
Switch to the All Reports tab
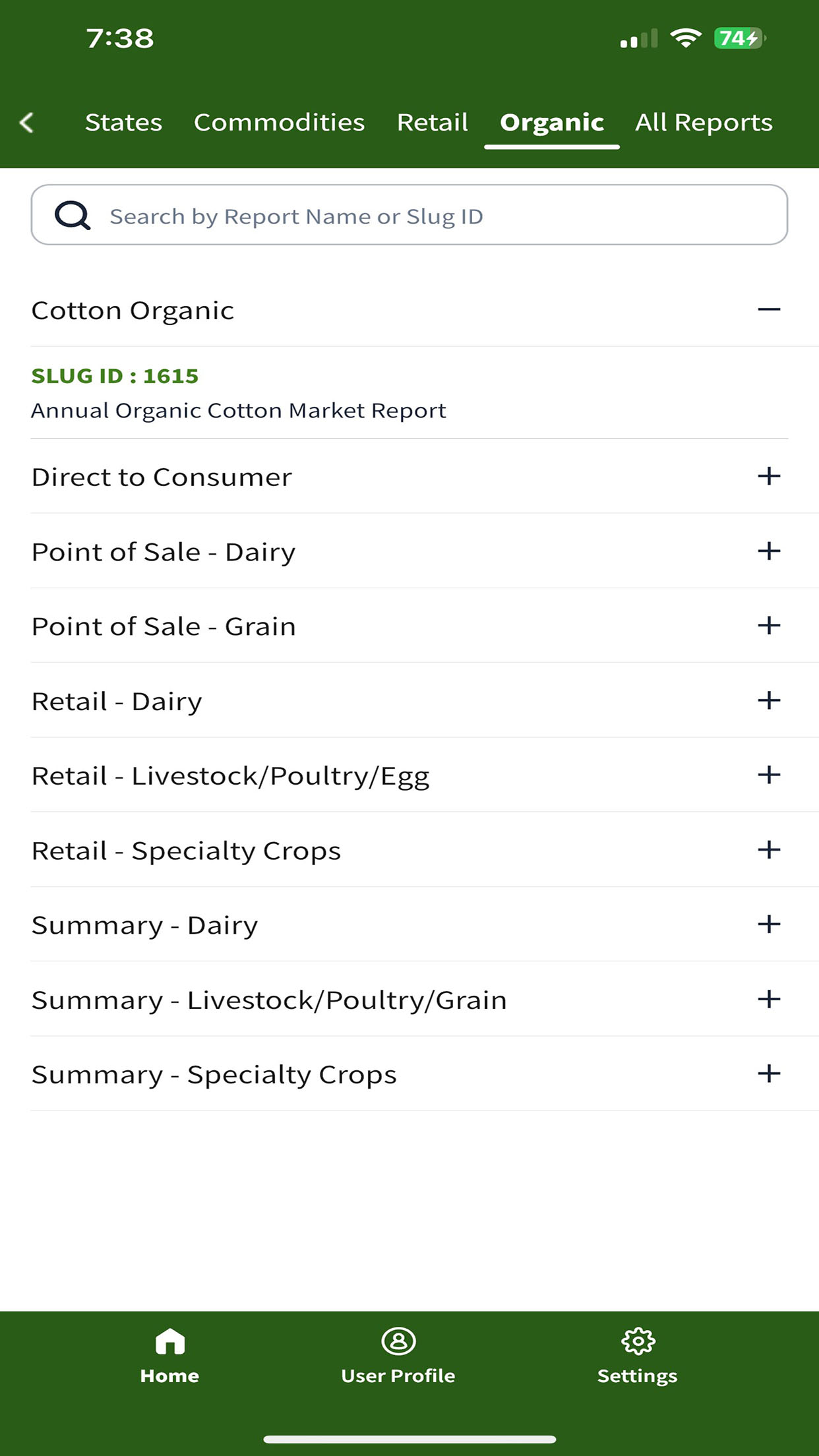704,123
